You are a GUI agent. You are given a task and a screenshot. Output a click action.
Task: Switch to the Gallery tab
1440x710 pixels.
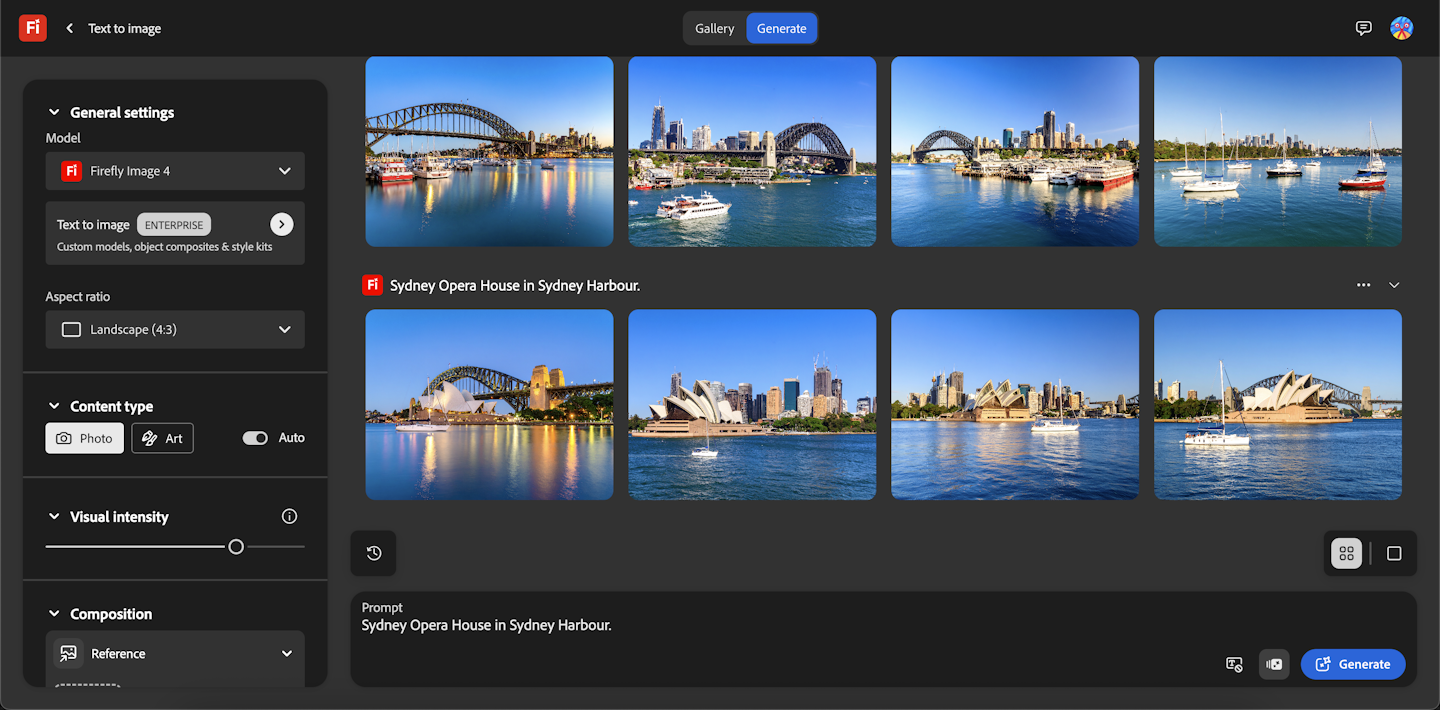[715, 28]
